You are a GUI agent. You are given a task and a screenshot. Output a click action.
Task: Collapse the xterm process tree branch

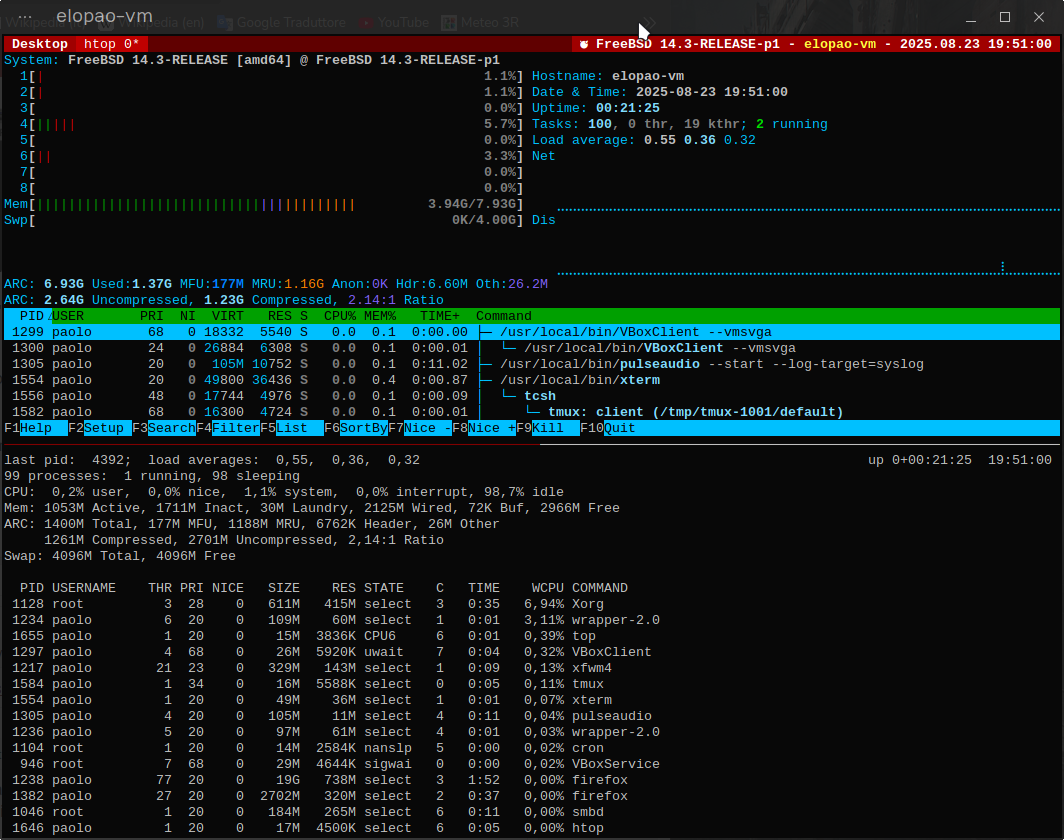[487, 380]
